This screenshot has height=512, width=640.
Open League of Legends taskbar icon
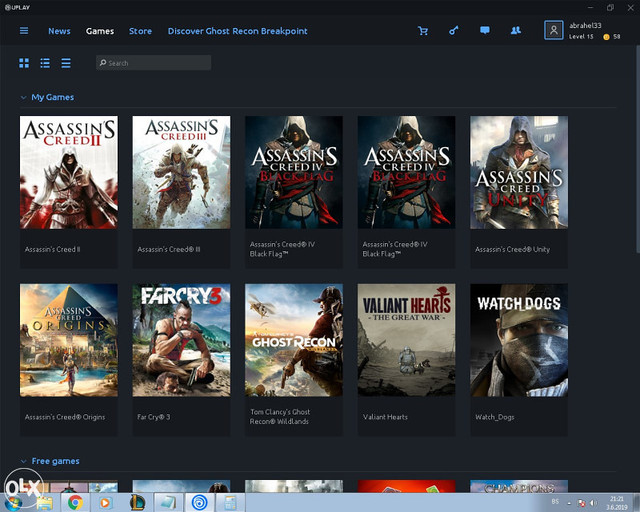137,502
